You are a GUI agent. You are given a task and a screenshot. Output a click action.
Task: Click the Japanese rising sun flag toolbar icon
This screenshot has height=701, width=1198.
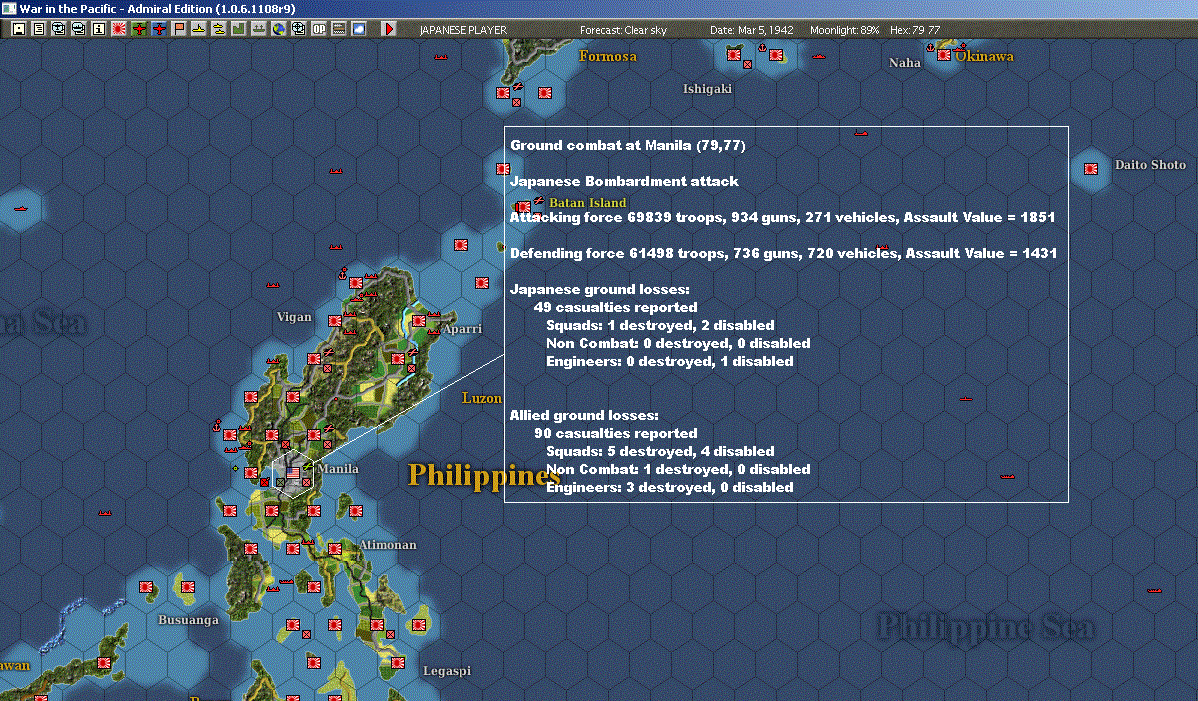coord(118,29)
